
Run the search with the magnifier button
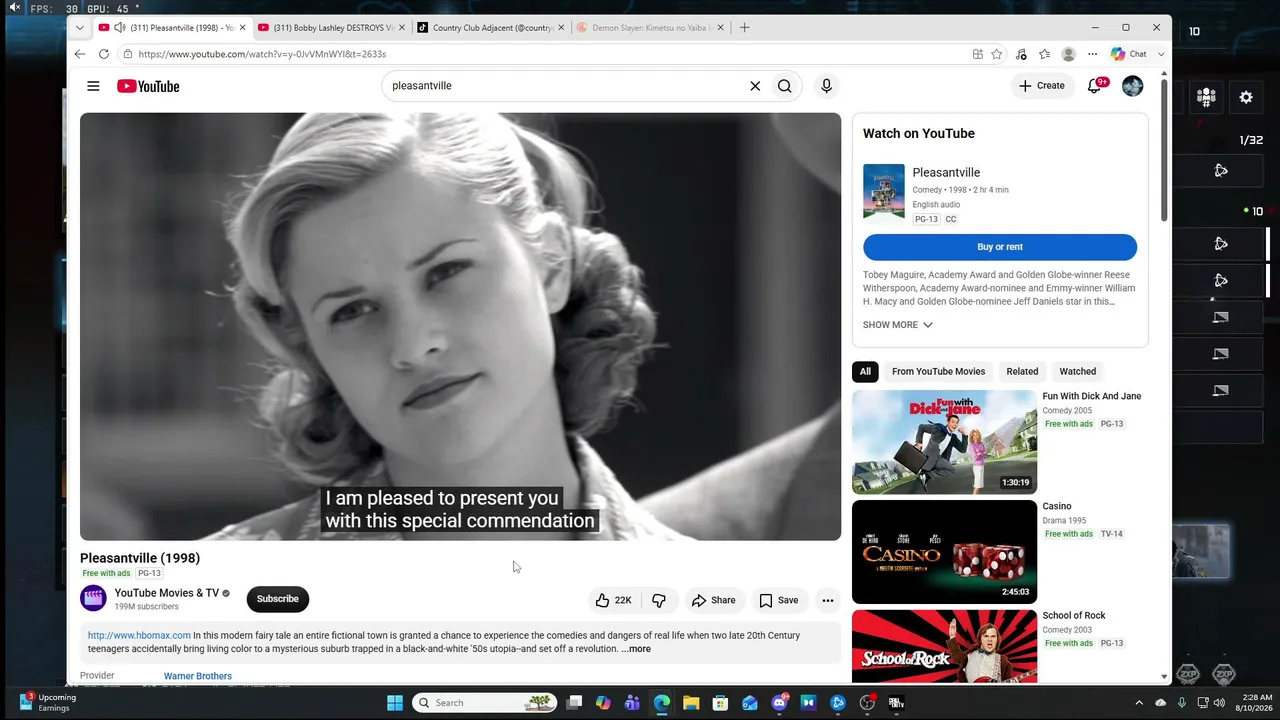pos(785,86)
